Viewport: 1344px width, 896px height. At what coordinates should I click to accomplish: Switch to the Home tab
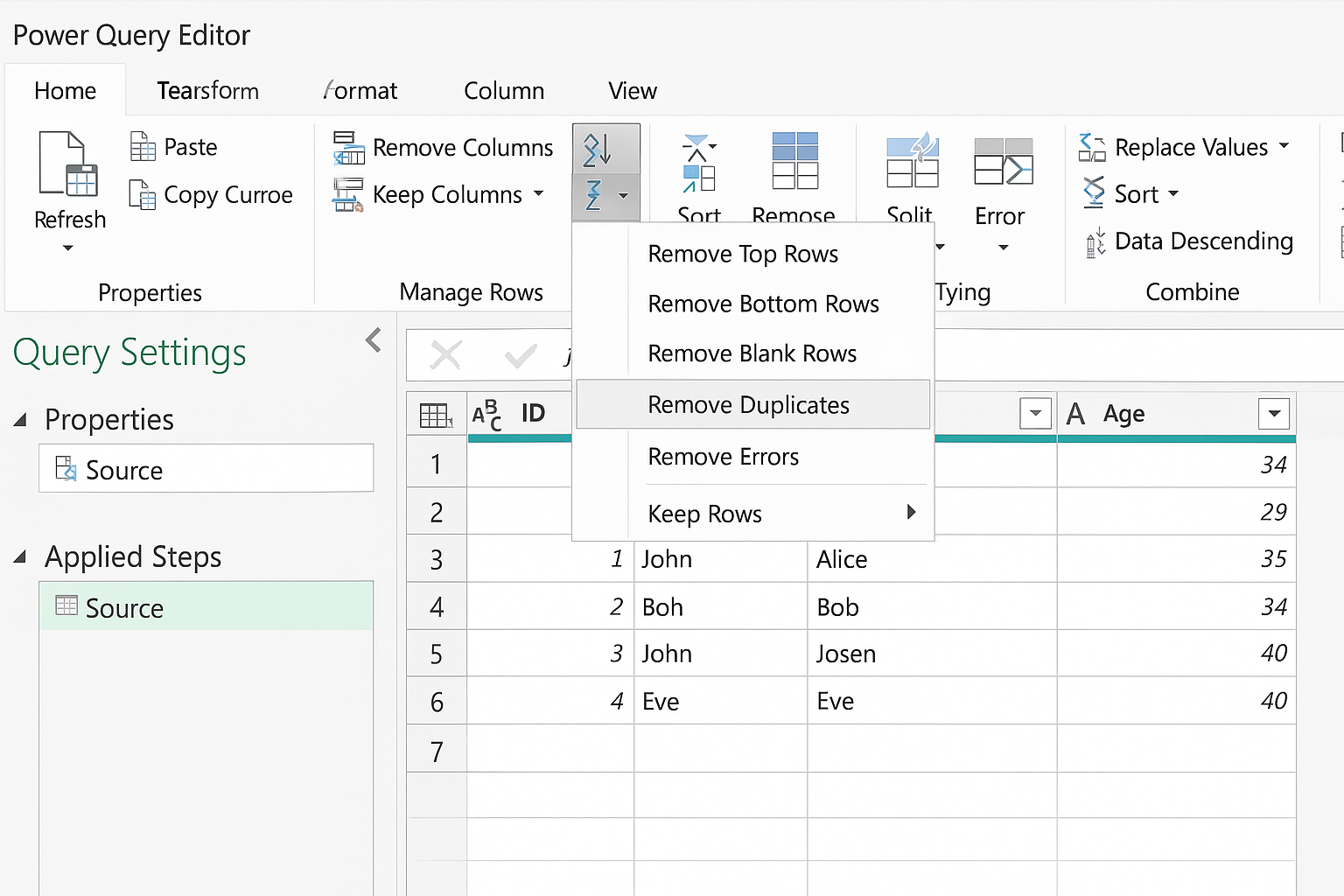point(66,91)
